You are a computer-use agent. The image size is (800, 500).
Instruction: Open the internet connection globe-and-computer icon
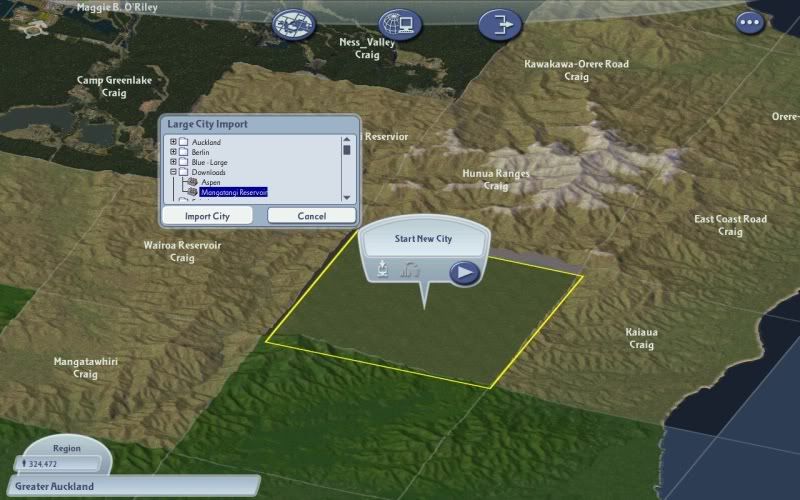pyautogui.click(x=401, y=24)
